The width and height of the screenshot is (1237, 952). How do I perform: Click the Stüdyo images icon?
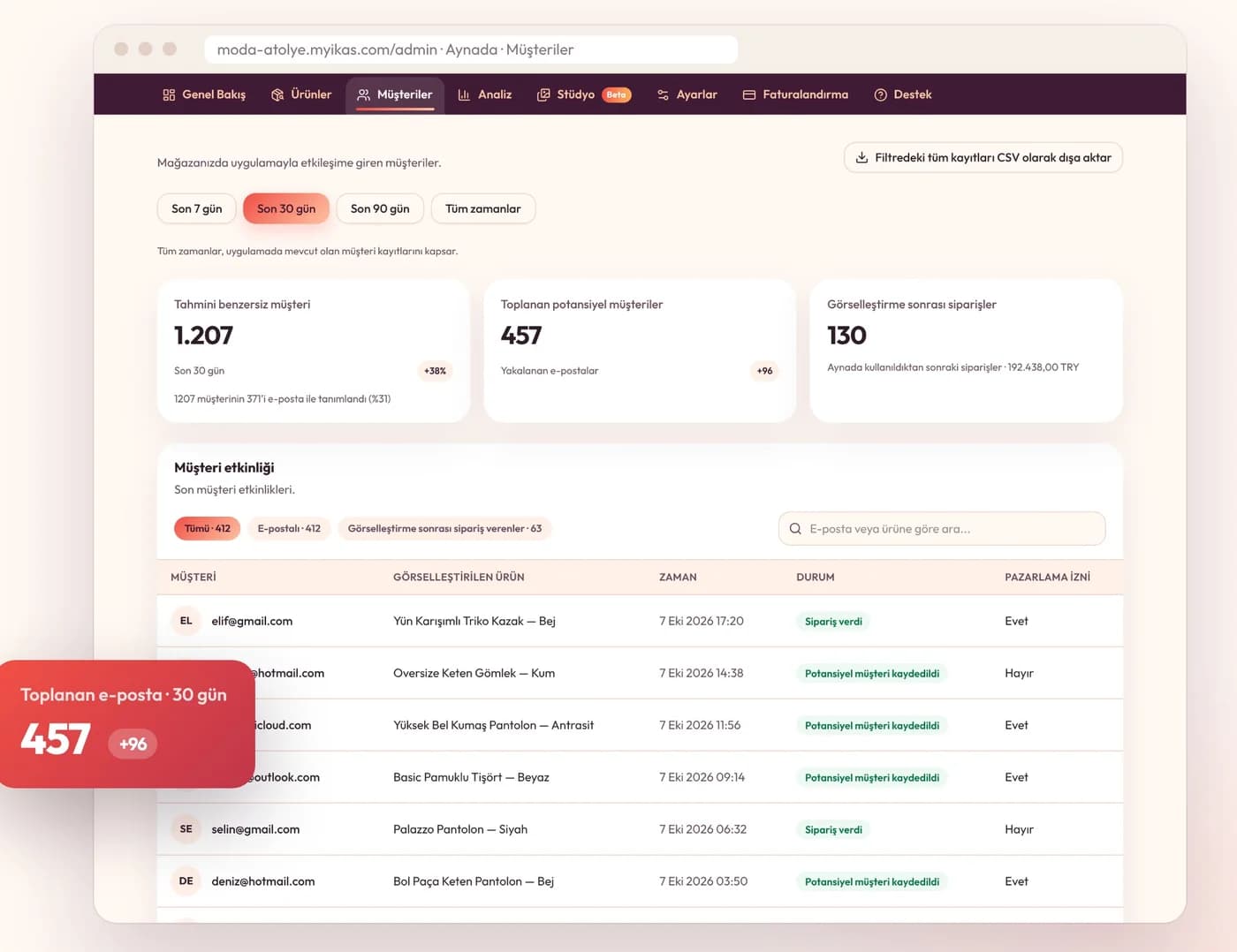[543, 94]
